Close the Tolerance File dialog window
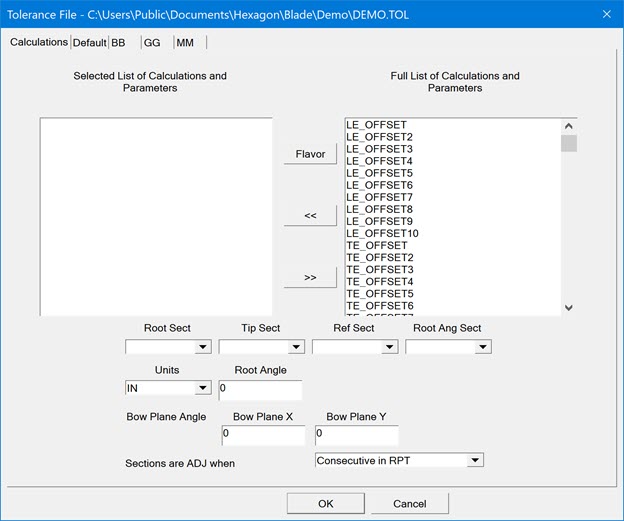Screen dimensions: 624x521 coord(605,13)
